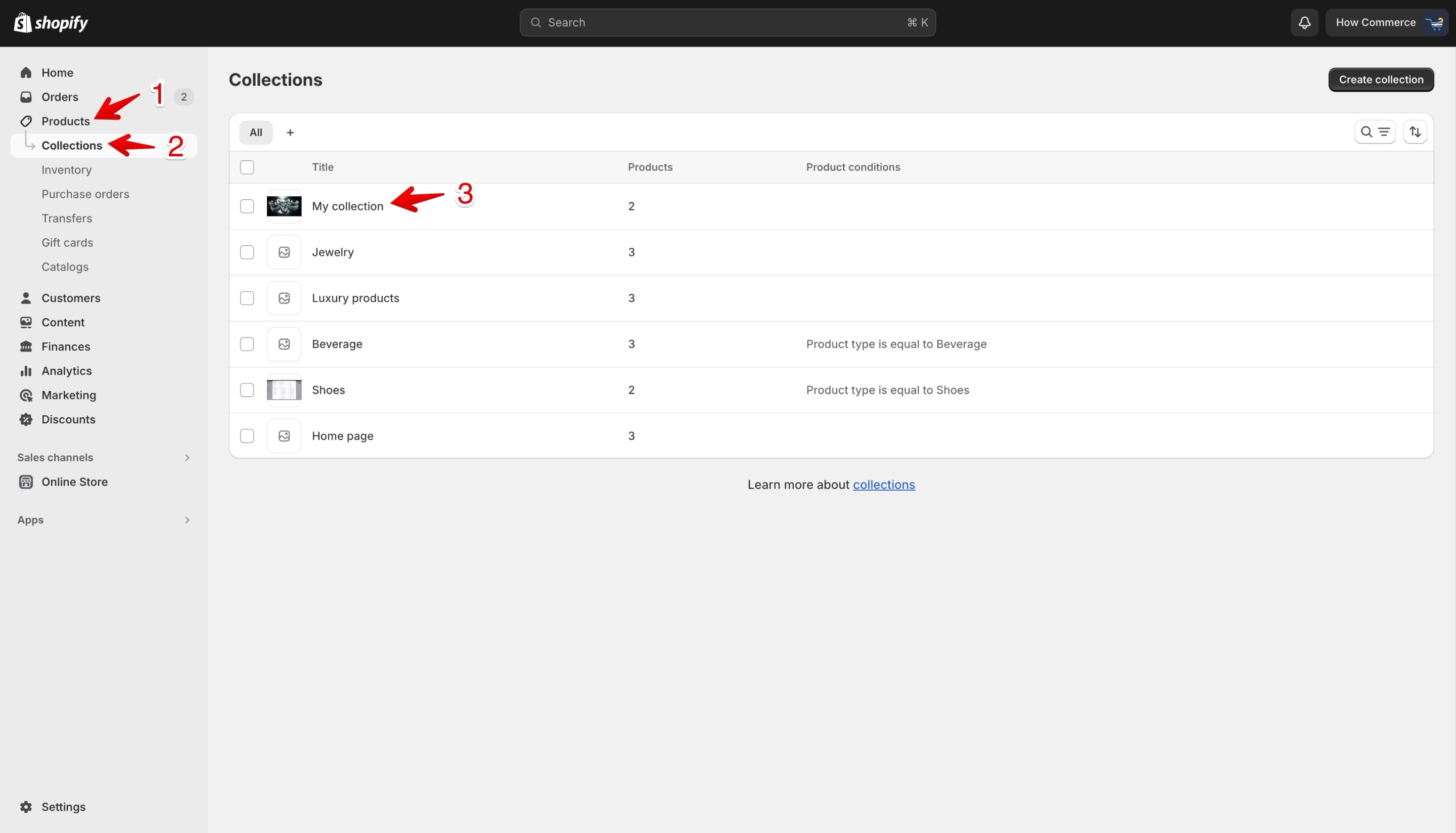Open the Luxury products collection title
The width and height of the screenshot is (1456, 833).
355,298
